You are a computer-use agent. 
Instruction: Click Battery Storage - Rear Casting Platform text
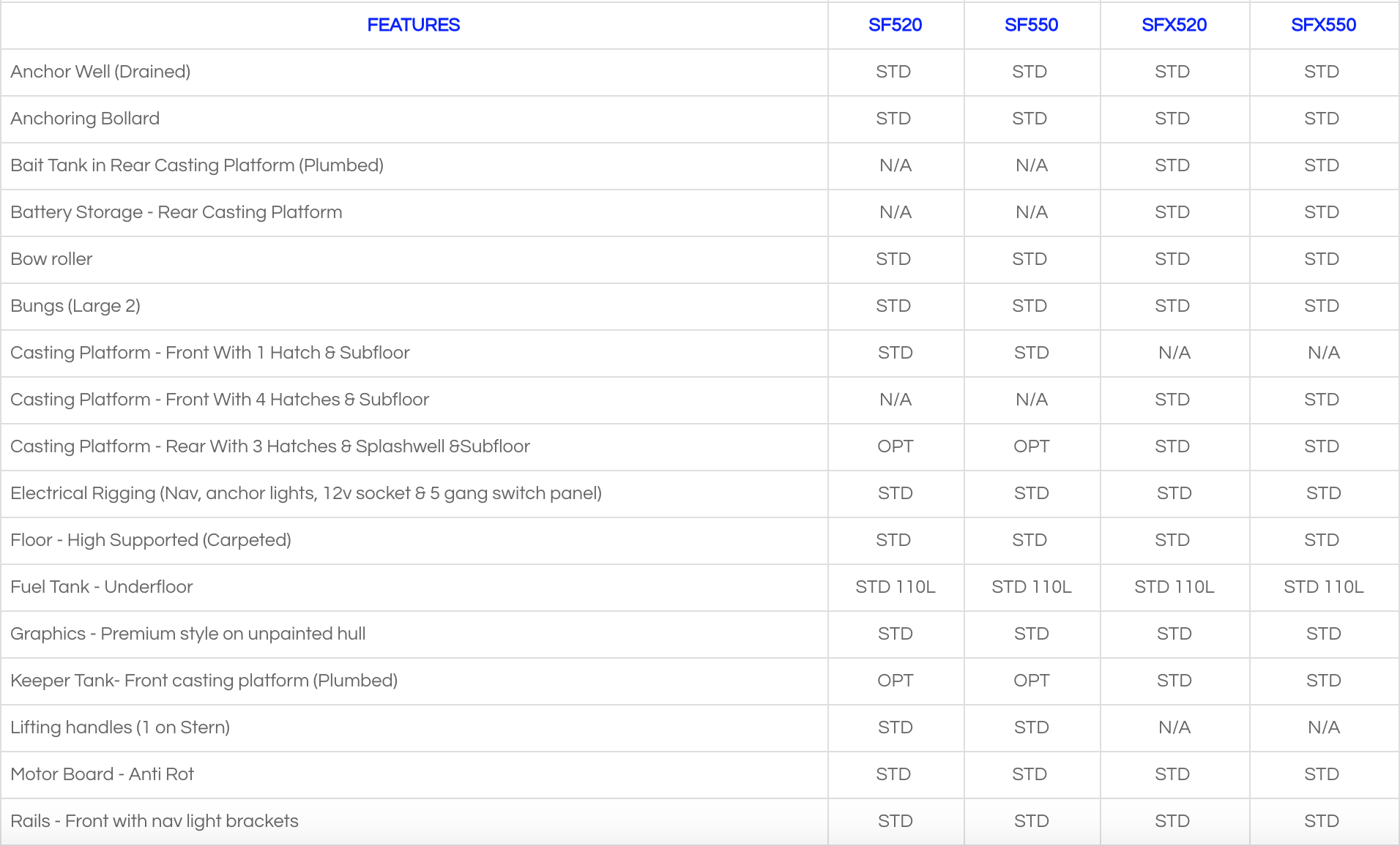pyautogui.click(x=176, y=212)
